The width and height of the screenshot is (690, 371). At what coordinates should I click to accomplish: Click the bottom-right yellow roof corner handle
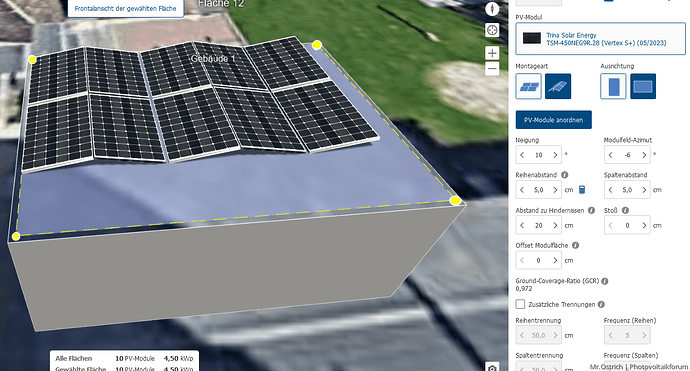coord(455,201)
